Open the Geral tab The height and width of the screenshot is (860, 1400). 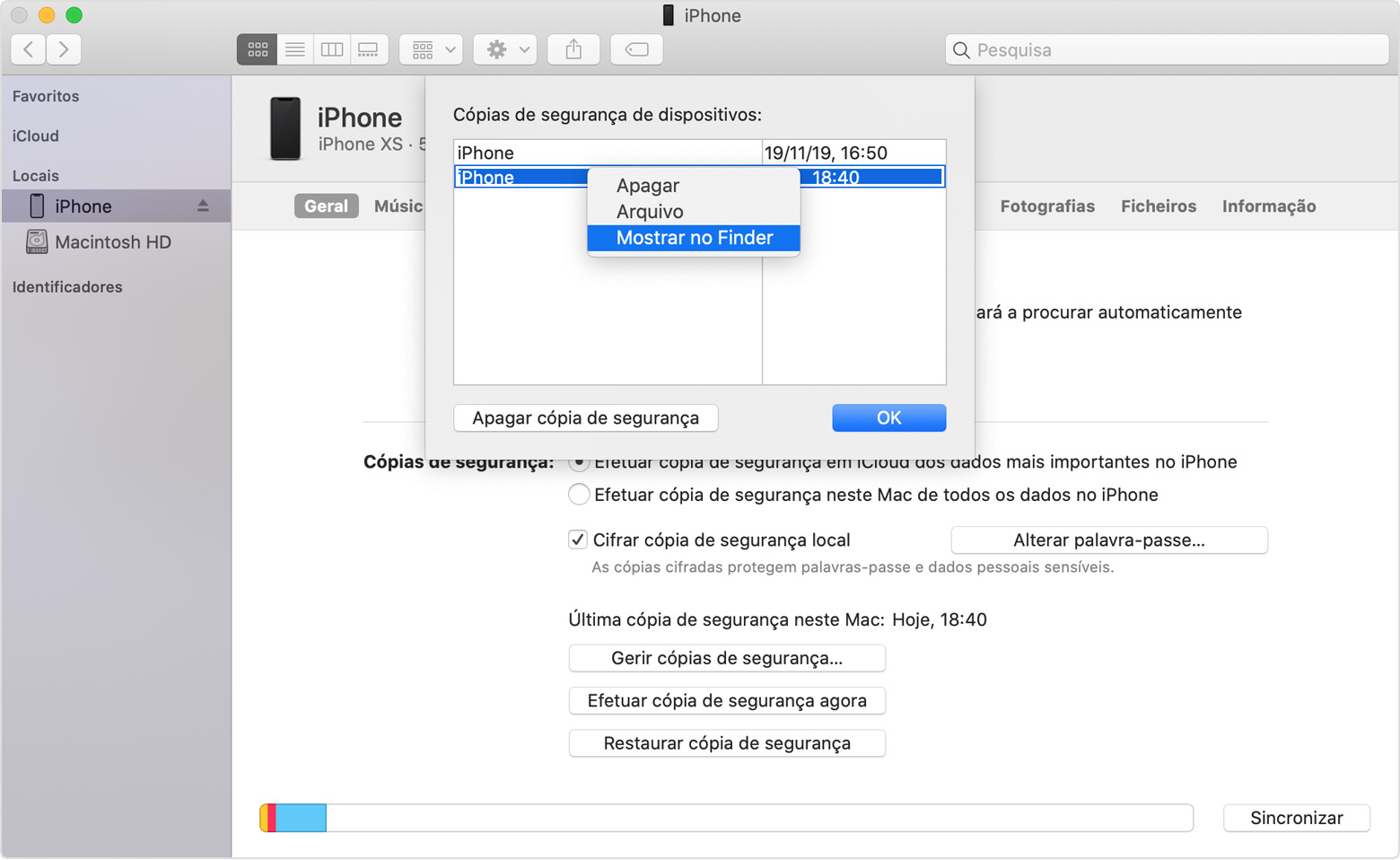point(326,206)
